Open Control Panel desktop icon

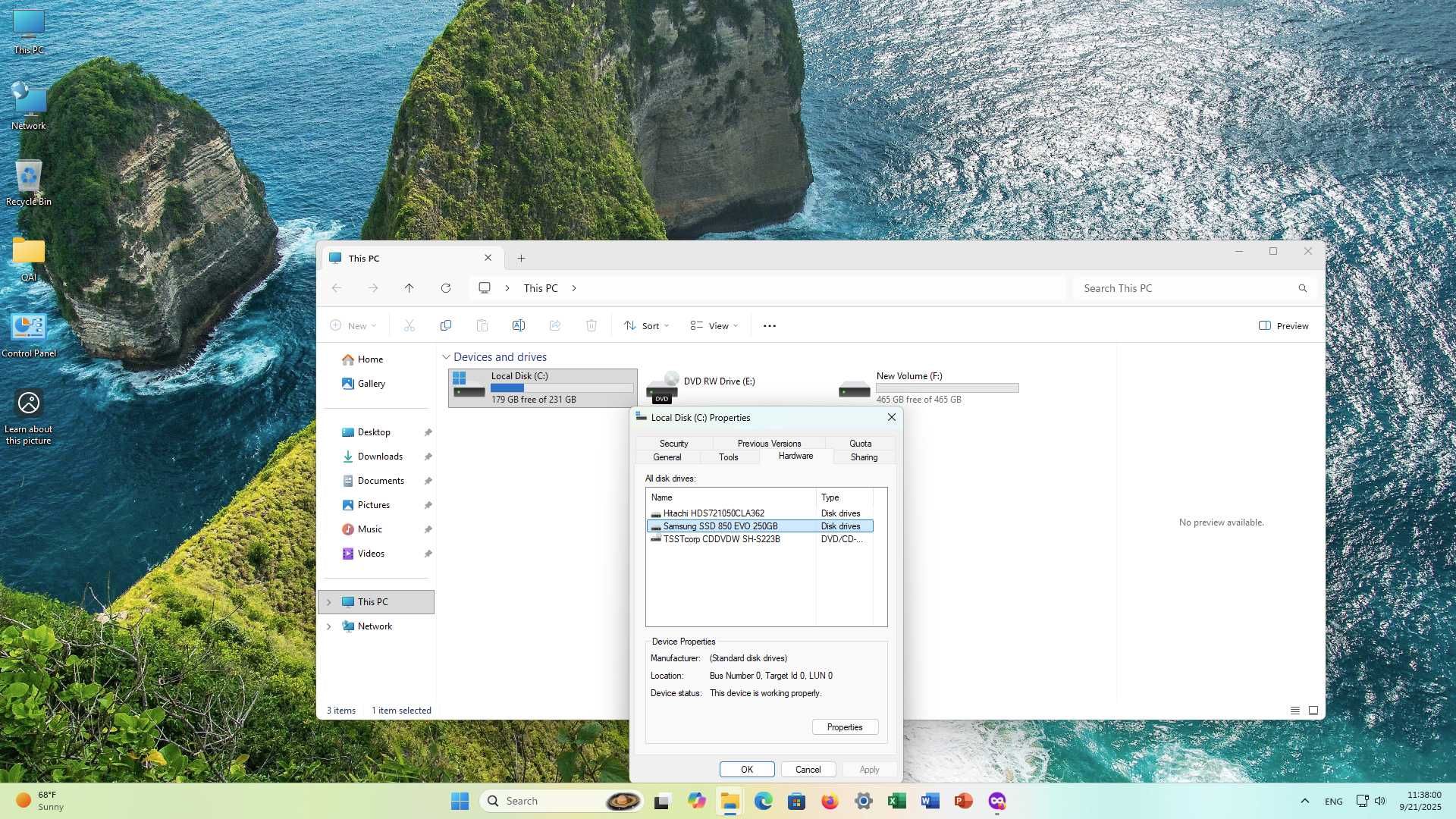point(29,334)
